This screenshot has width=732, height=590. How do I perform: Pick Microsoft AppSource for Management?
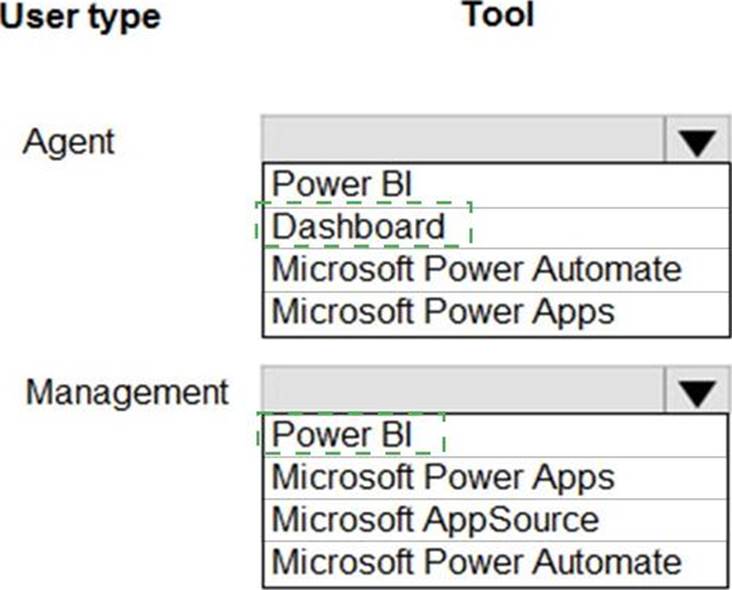point(435,520)
